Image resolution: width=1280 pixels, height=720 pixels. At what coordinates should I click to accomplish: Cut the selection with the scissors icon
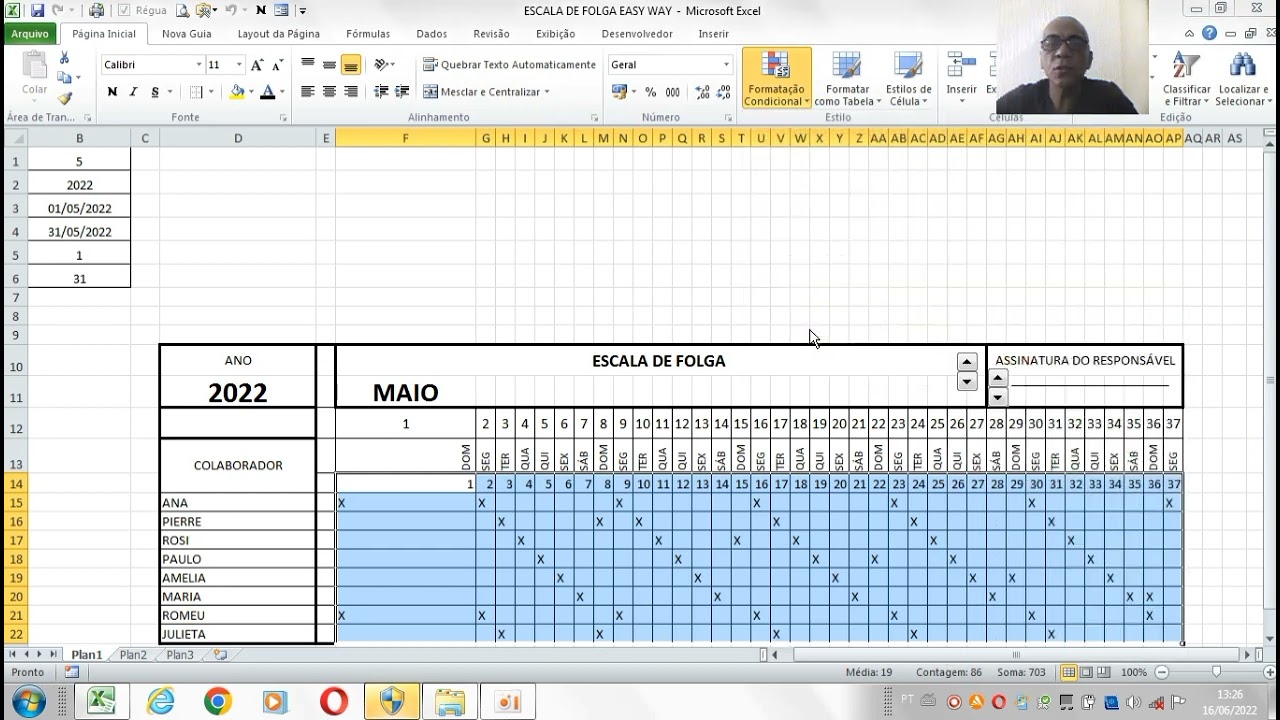(x=65, y=59)
